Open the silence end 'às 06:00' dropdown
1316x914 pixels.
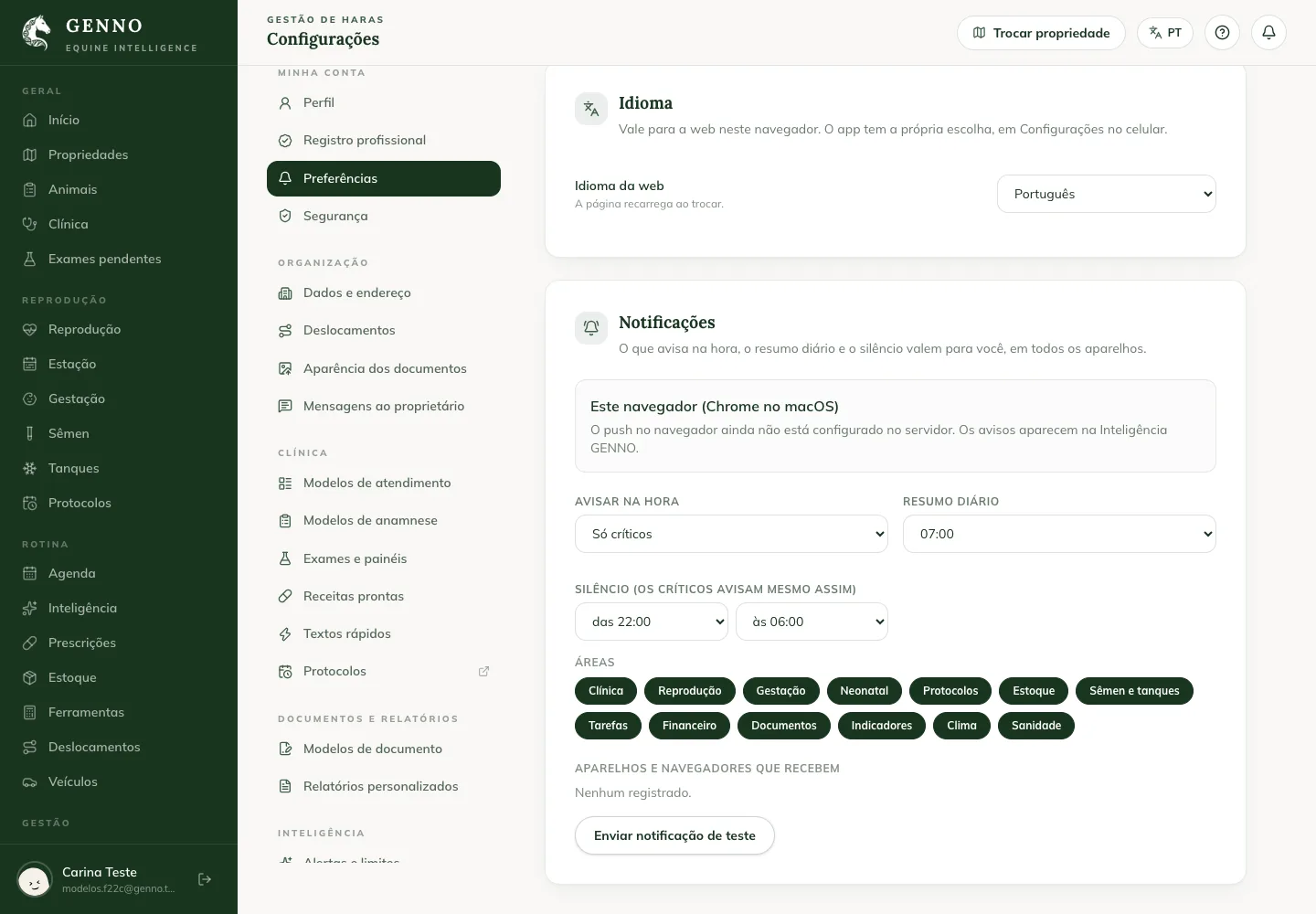coord(812,622)
